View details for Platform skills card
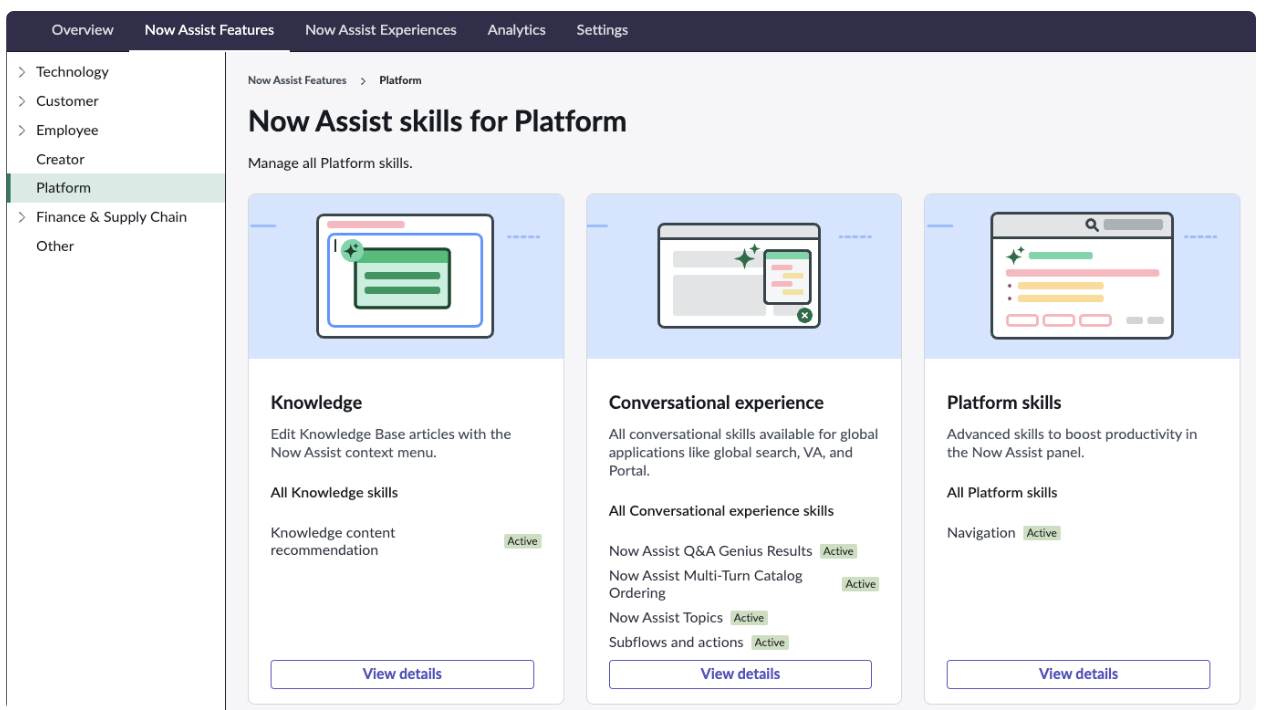 tap(1078, 674)
